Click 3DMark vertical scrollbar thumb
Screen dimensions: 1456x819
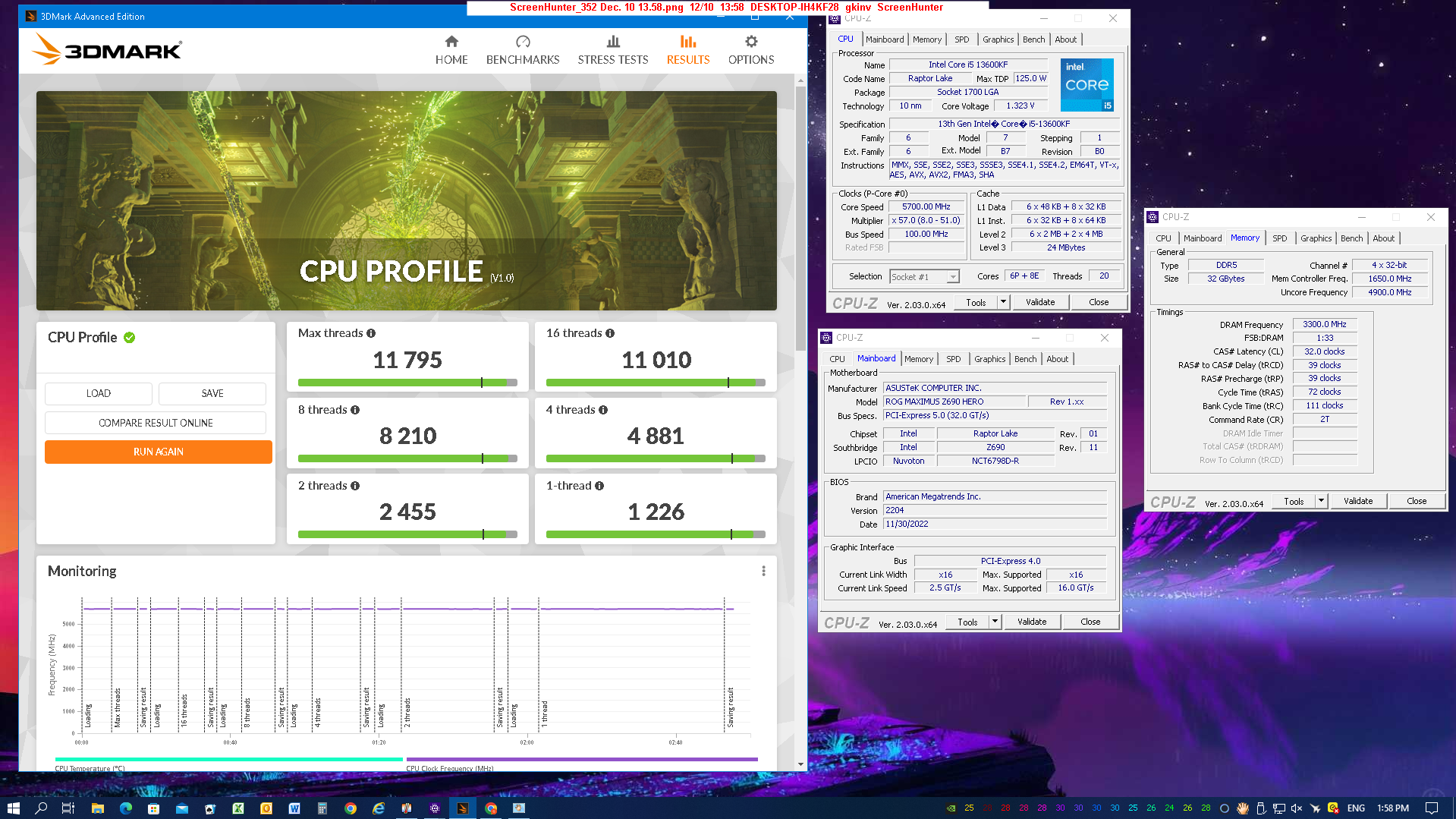[800, 219]
